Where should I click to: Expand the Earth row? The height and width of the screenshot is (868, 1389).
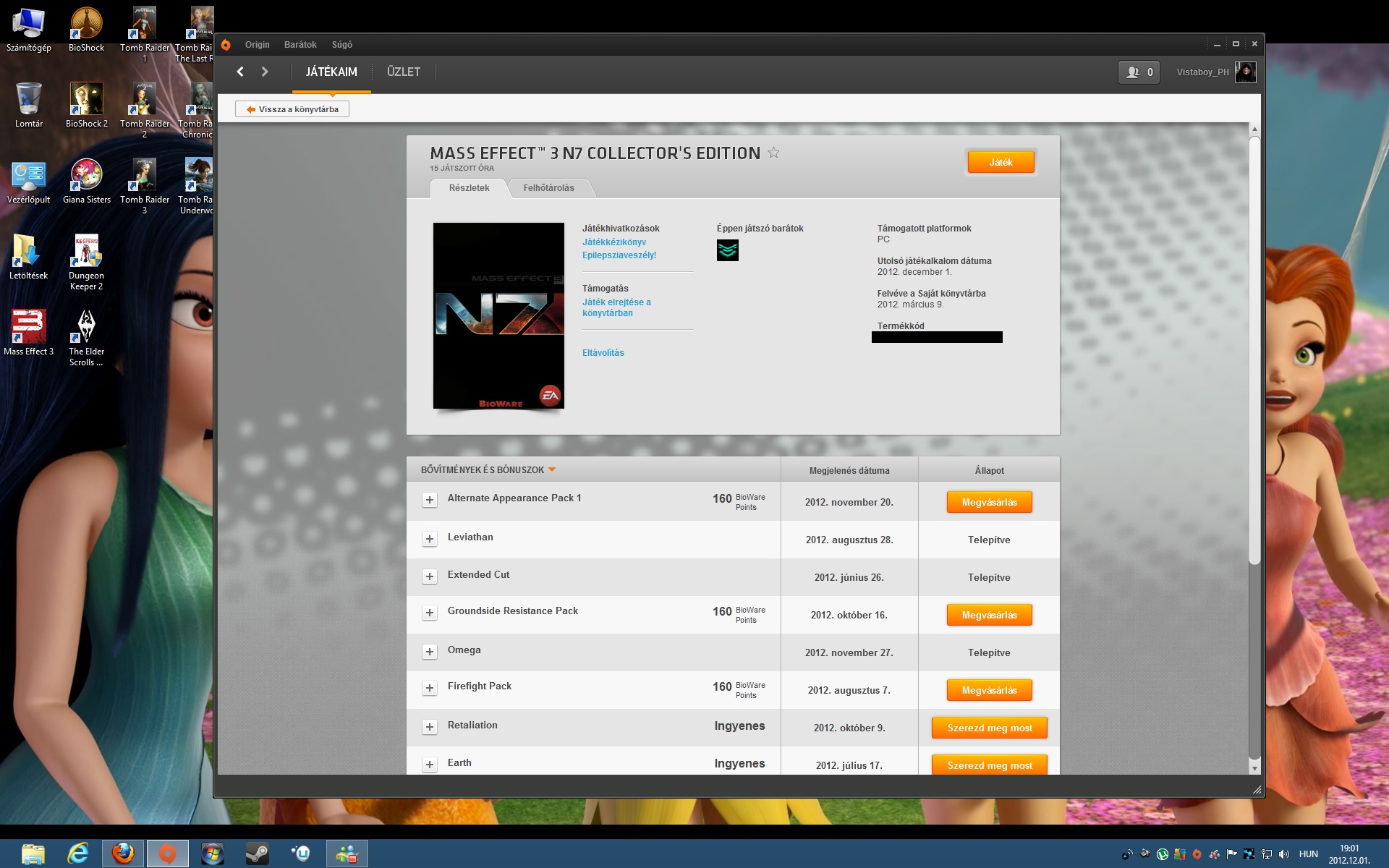430,765
